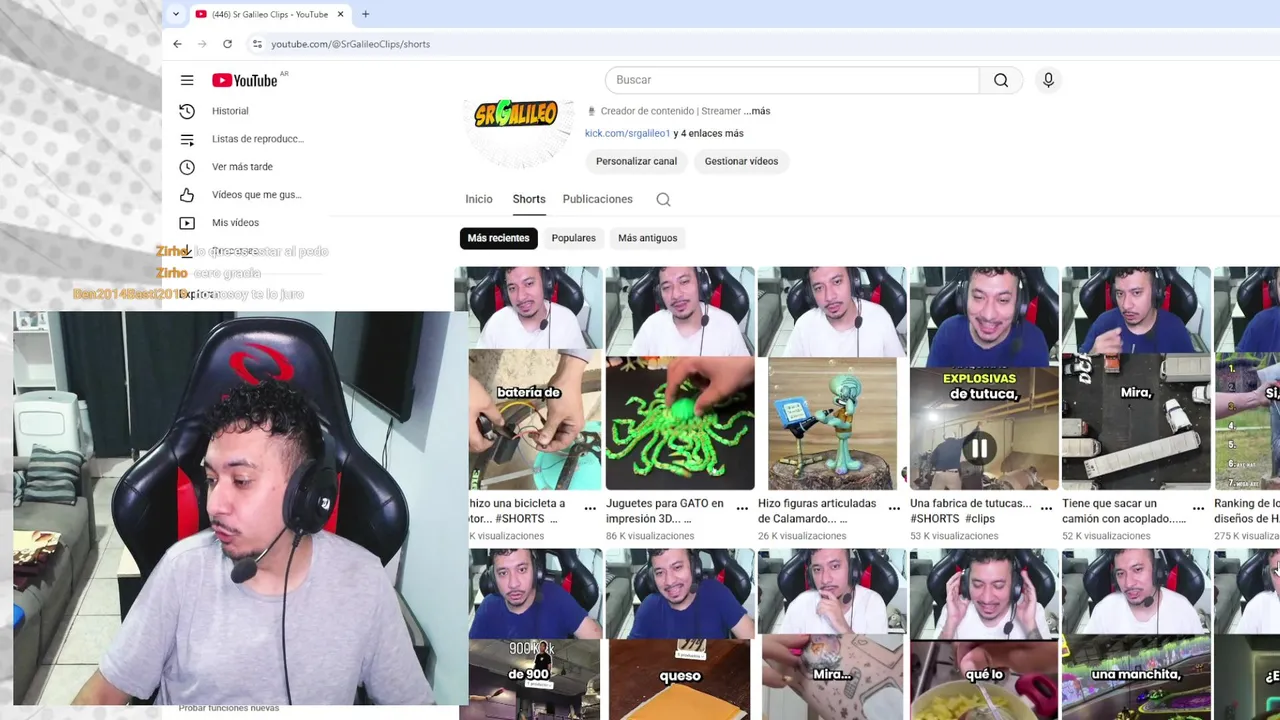Switch to the Inicio channel tab
This screenshot has width=1280, height=720.
pos(479,199)
